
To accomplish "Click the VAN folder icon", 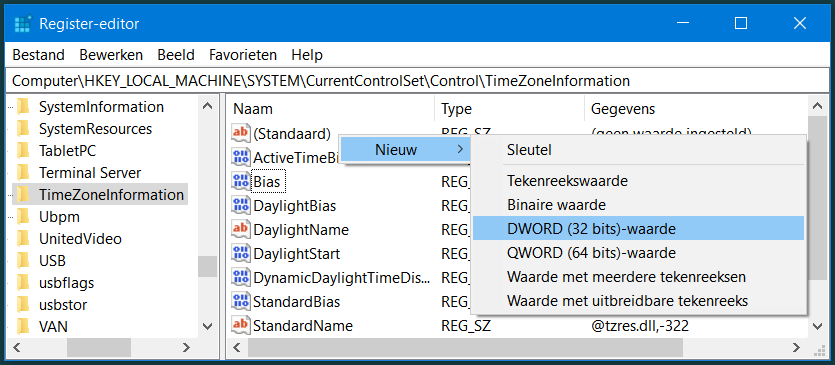I will 23,326.
